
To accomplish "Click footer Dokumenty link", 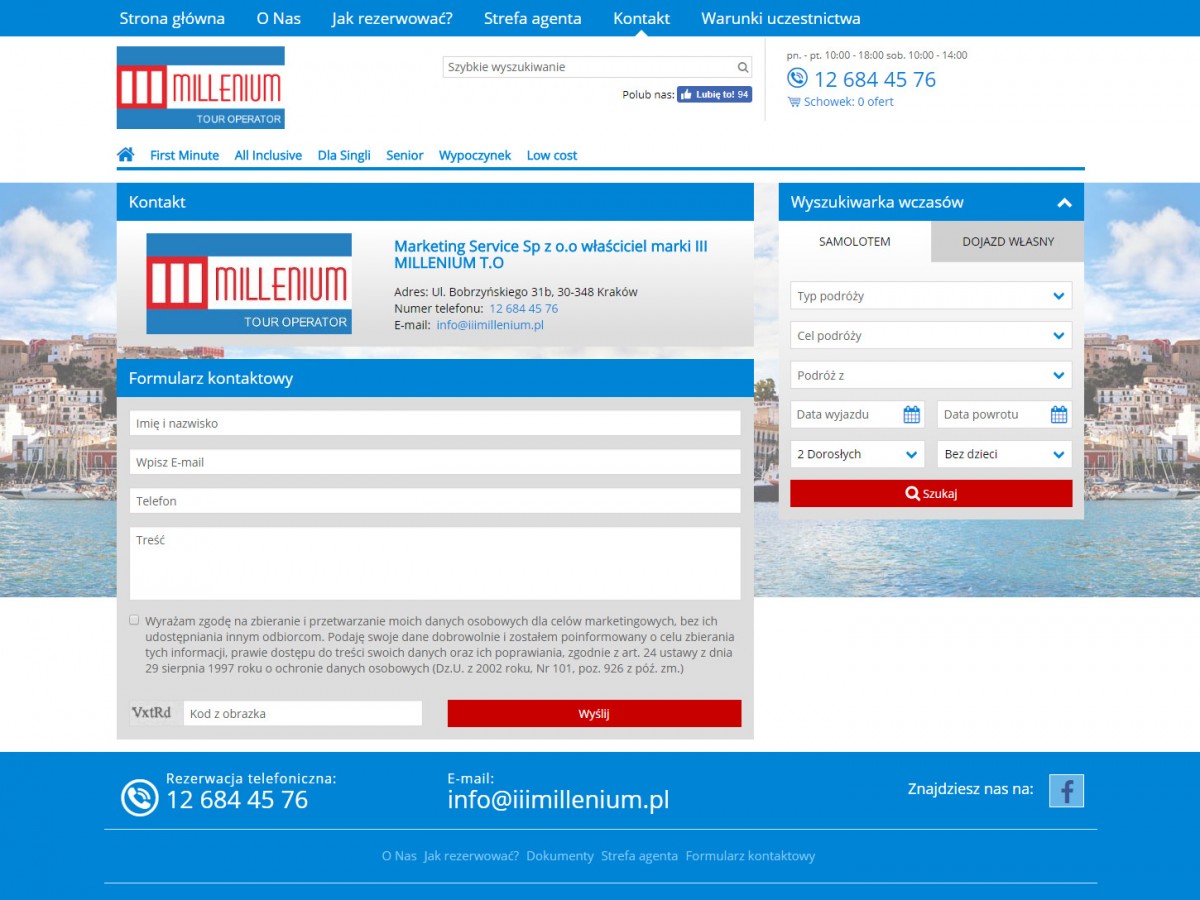I will click(560, 856).
